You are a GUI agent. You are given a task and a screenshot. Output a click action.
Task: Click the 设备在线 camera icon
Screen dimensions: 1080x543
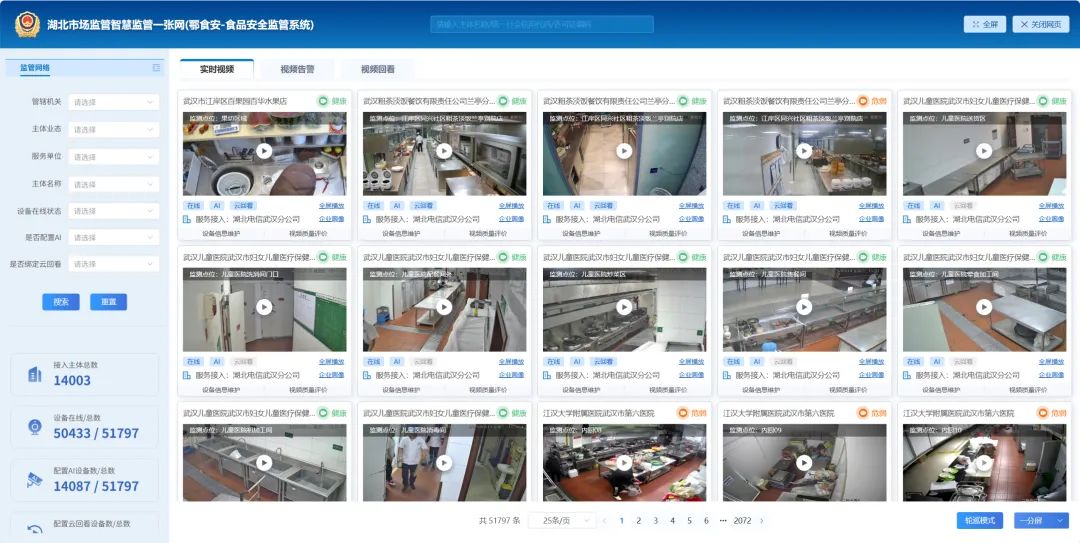click(x=34, y=427)
